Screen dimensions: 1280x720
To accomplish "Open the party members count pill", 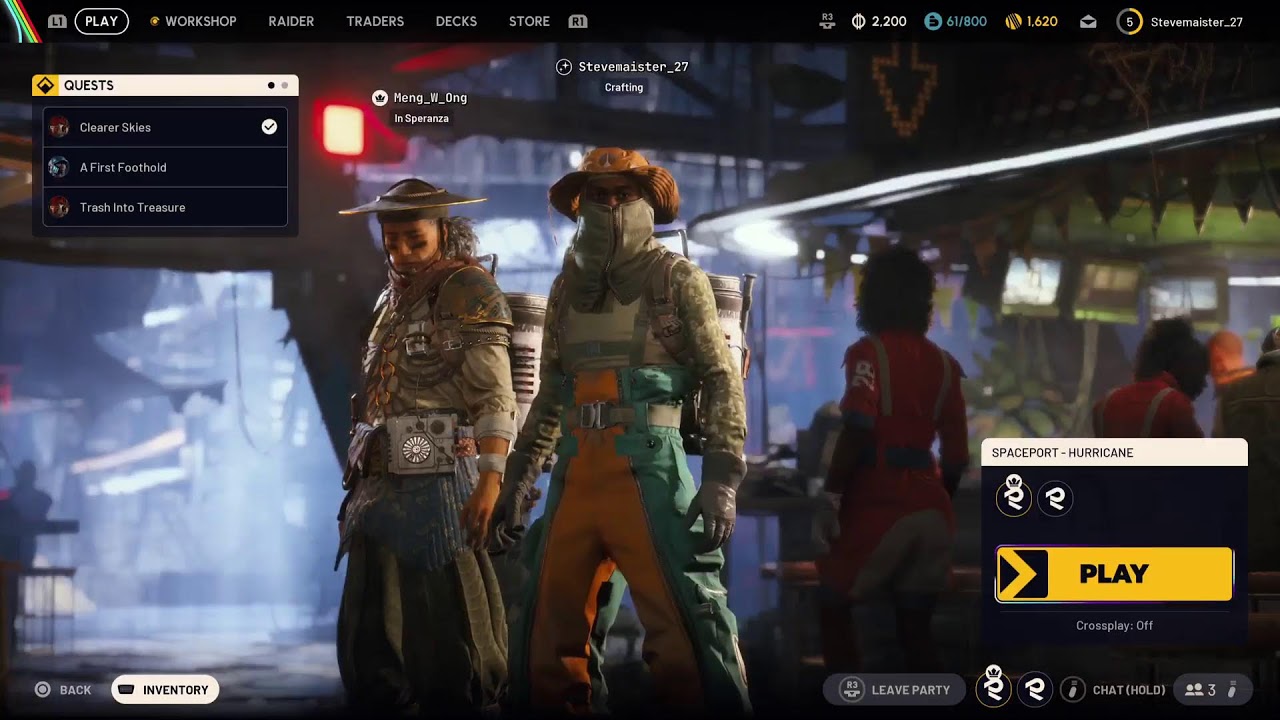I will click(1211, 690).
